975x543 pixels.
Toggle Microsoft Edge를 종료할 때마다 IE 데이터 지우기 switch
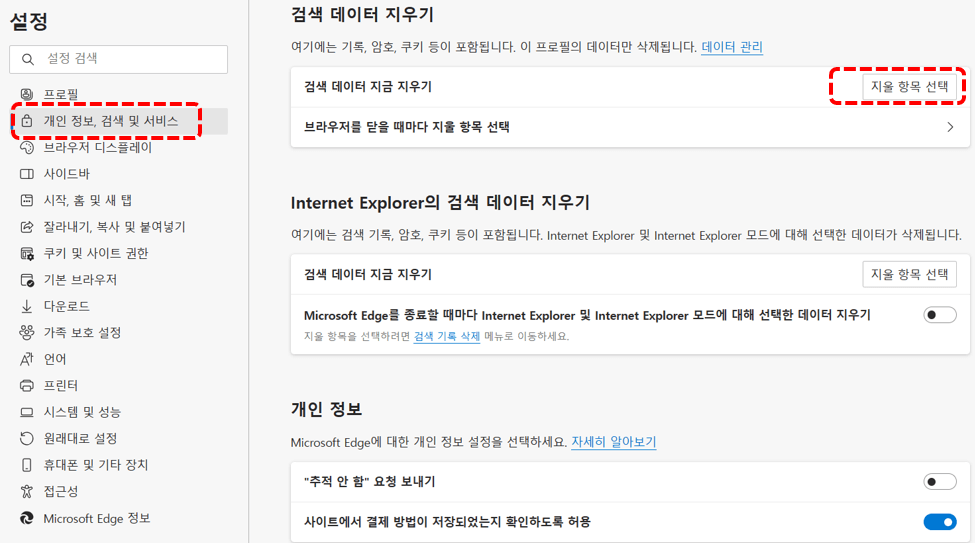click(940, 315)
